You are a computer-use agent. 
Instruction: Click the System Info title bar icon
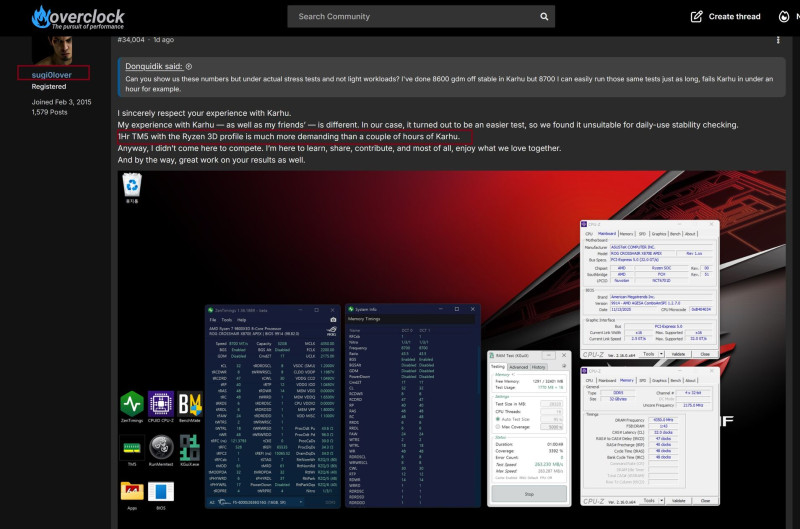(351, 309)
